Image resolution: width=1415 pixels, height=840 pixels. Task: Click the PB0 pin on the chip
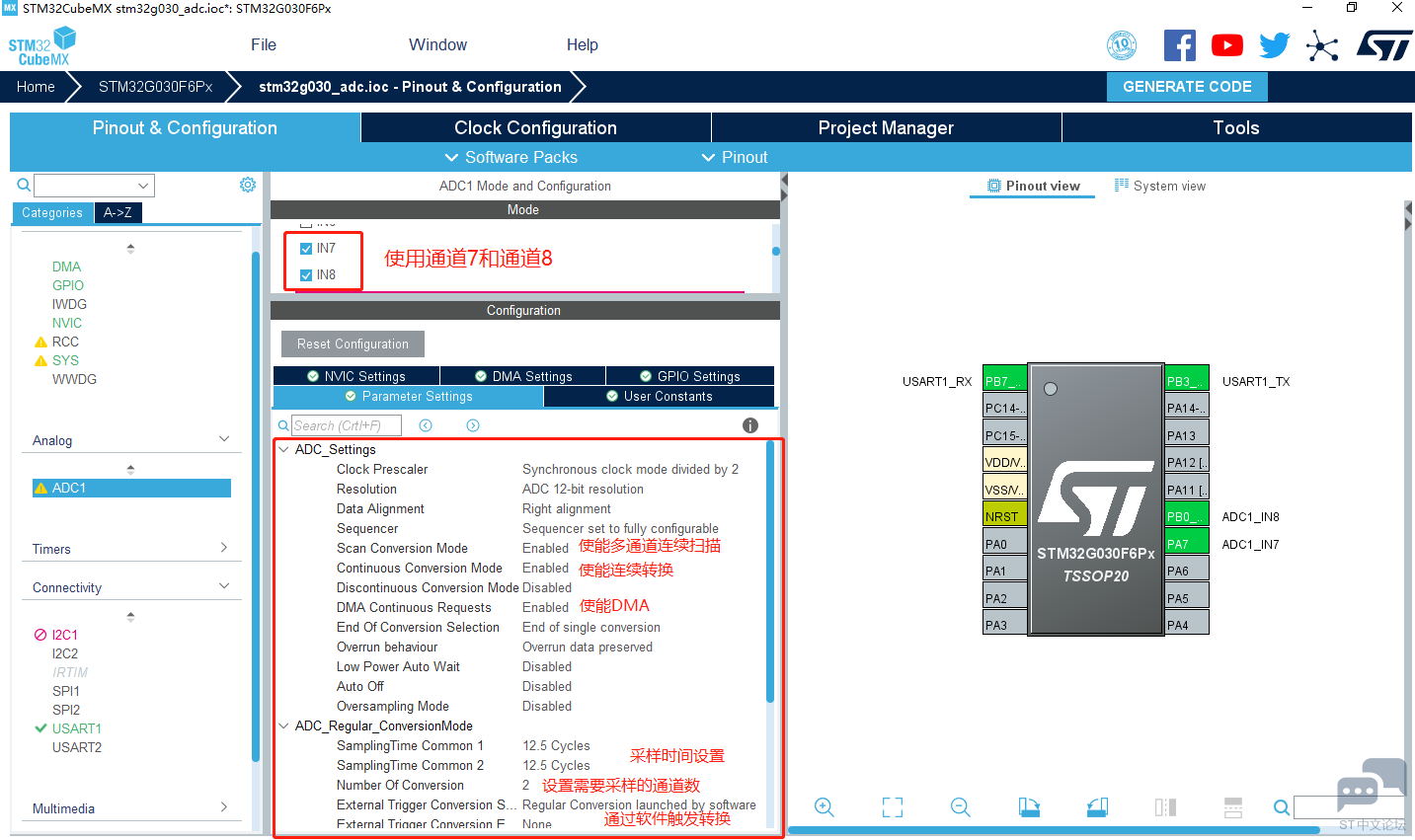[1186, 516]
